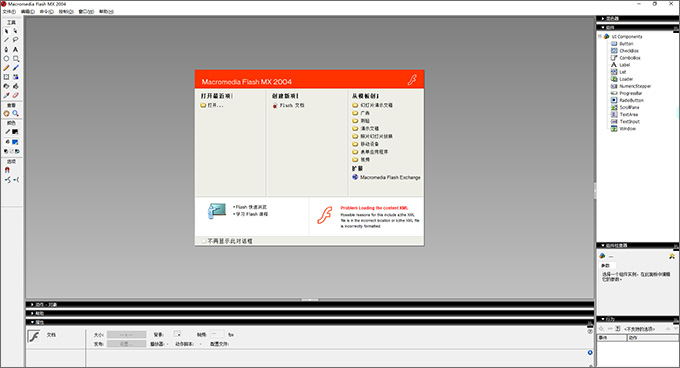
Task: Create a new Flash 文档
Action: pyautogui.click(x=288, y=105)
